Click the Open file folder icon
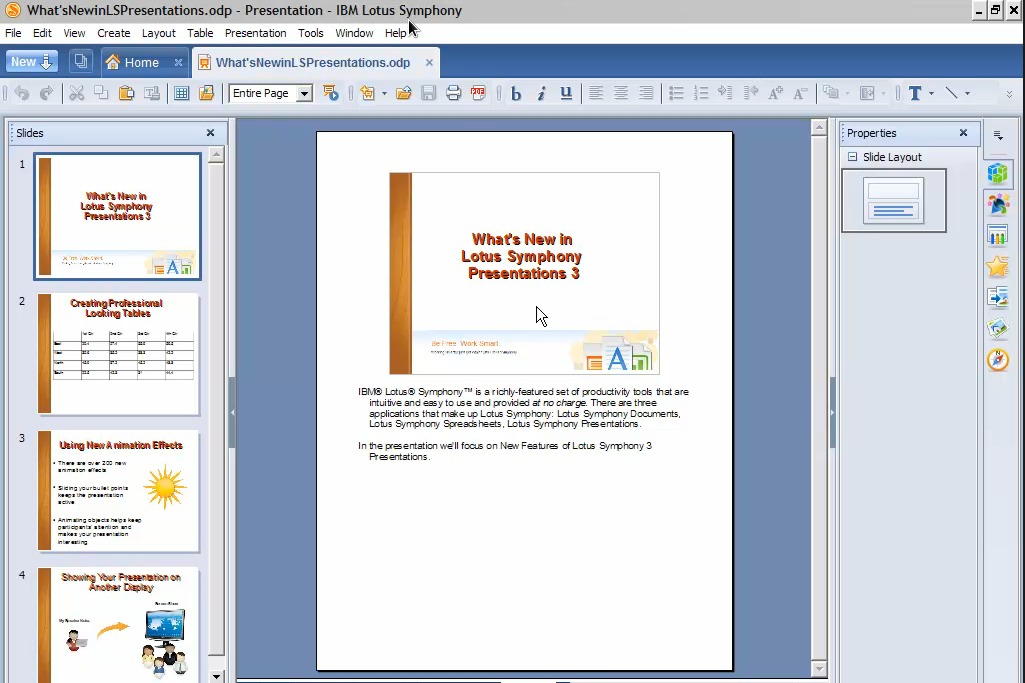Screen dimensions: 1025x683 pos(404,93)
